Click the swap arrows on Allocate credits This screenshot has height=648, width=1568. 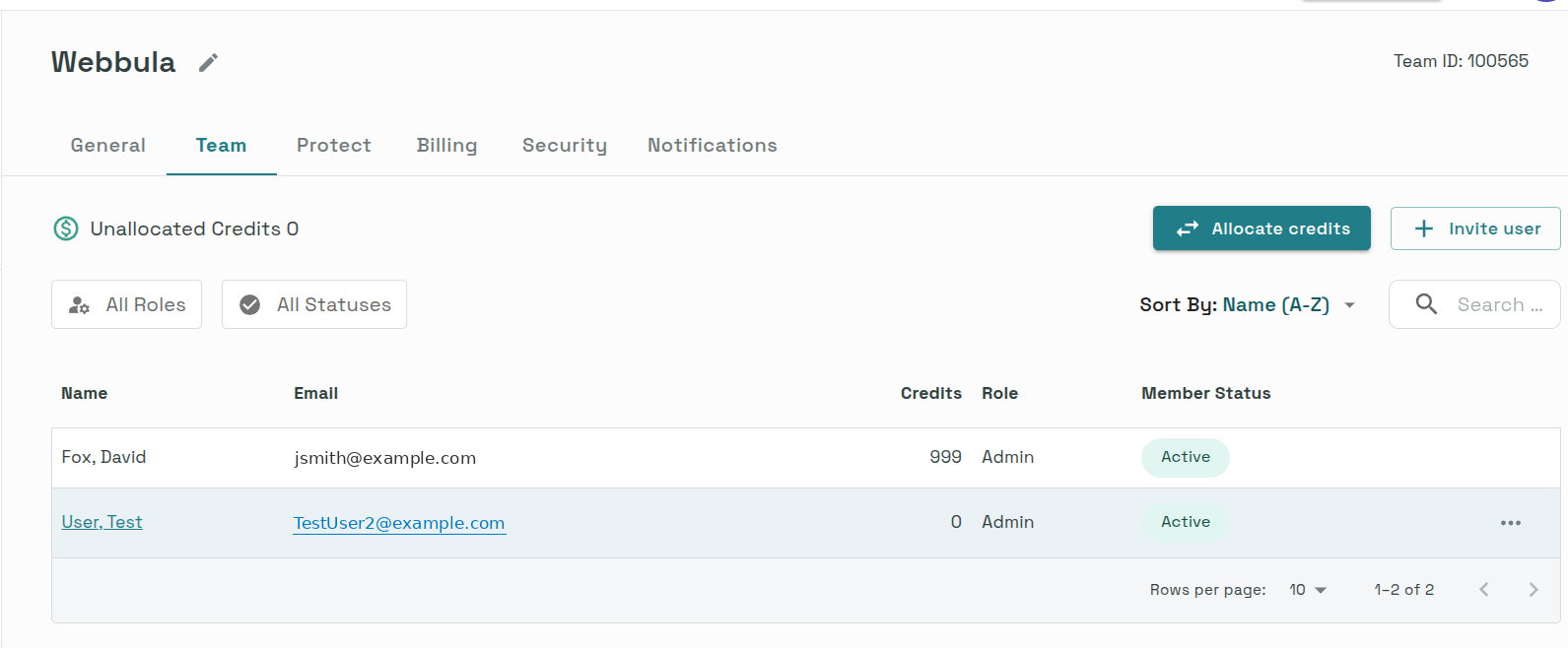tap(1188, 228)
